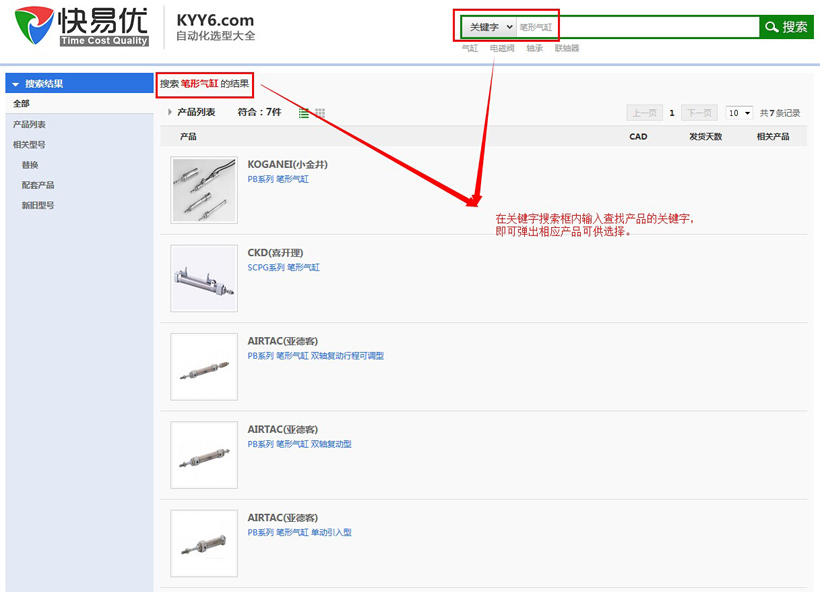Click the 共7条记录 record count
This screenshot has width=820, height=592.
pos(780,113)
